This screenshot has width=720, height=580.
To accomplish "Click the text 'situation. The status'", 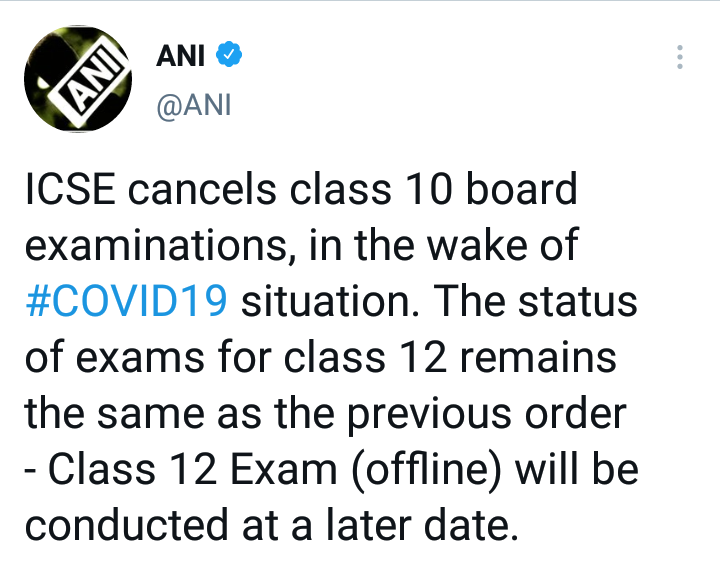I will coord(440,301).
